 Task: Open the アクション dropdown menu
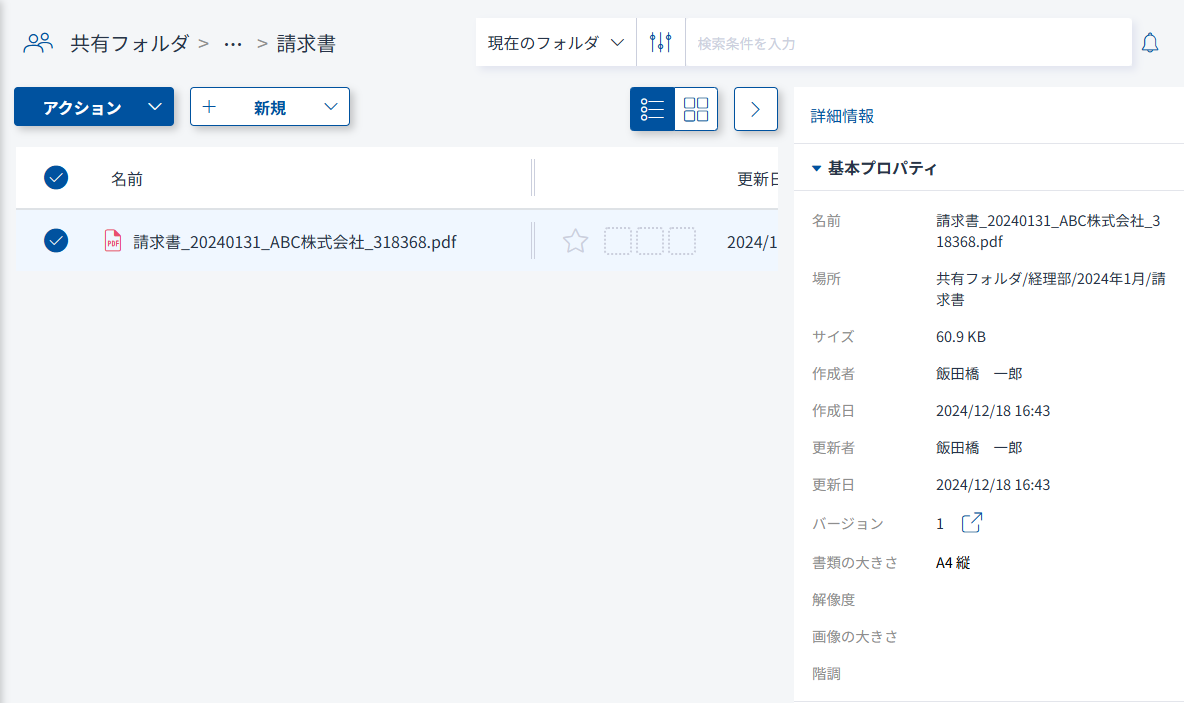(94, 107)
